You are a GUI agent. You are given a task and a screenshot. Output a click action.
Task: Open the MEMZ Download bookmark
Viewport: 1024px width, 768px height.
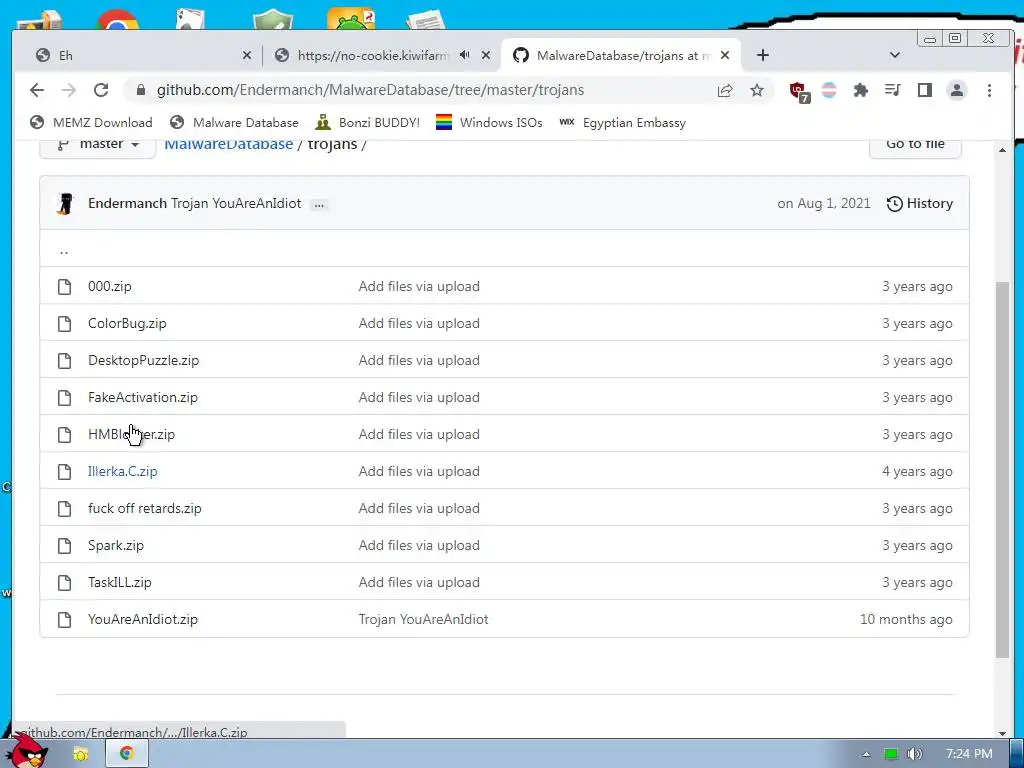tap(91, 122)
